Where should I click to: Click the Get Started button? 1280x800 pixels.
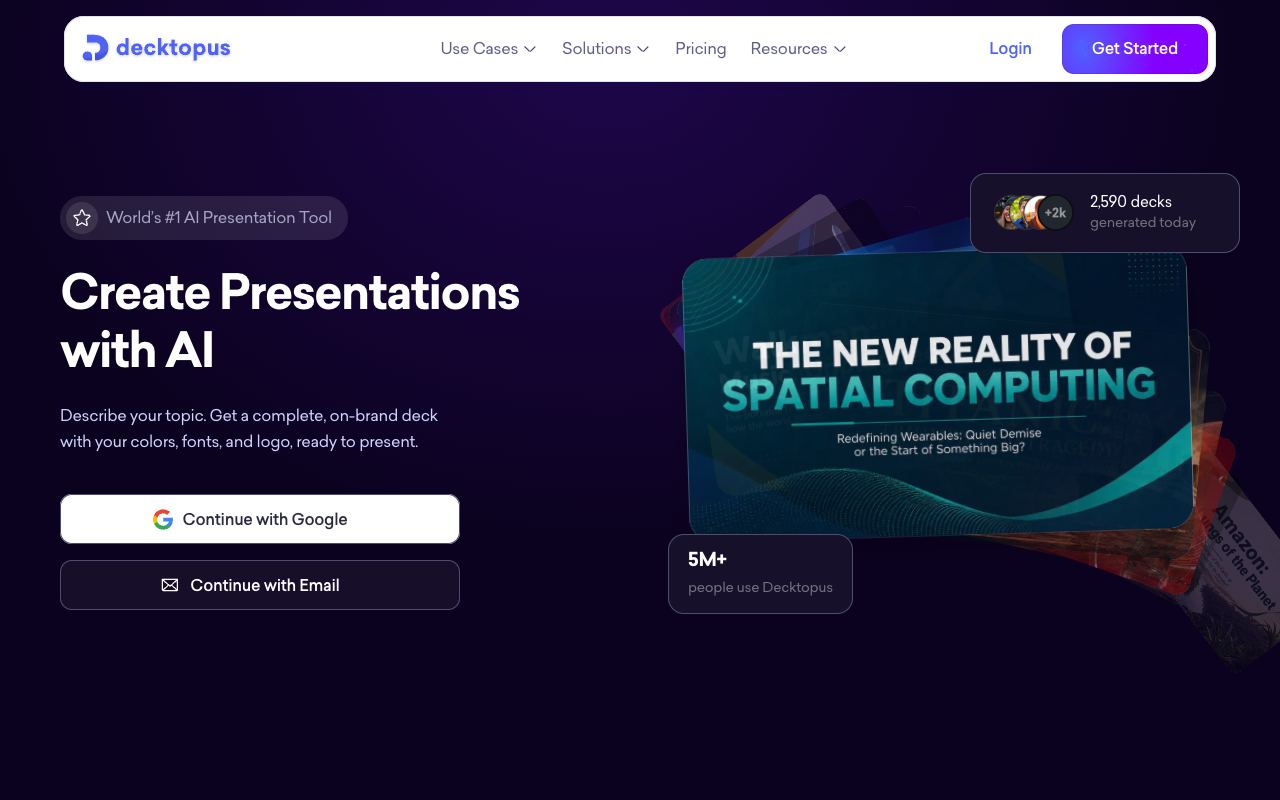(x=1135, y=49)
